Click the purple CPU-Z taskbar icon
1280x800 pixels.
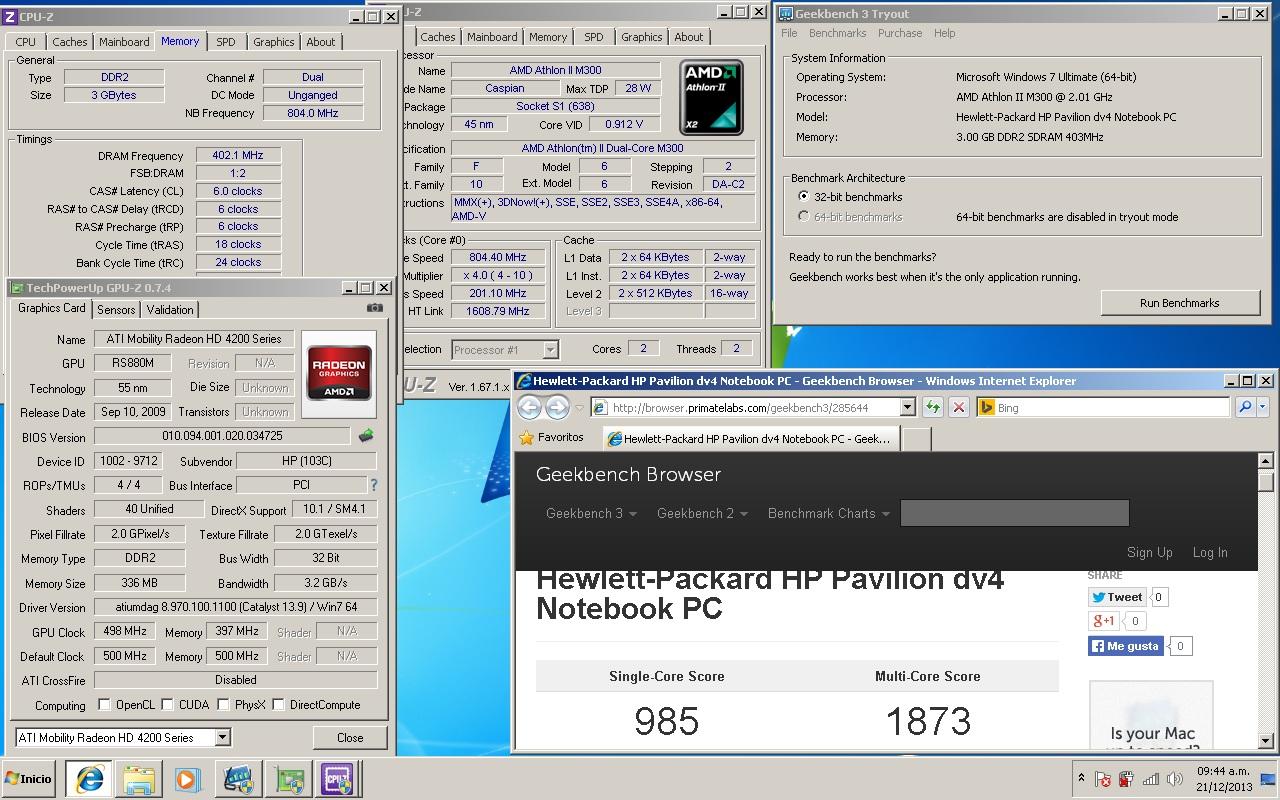(338, 779)
